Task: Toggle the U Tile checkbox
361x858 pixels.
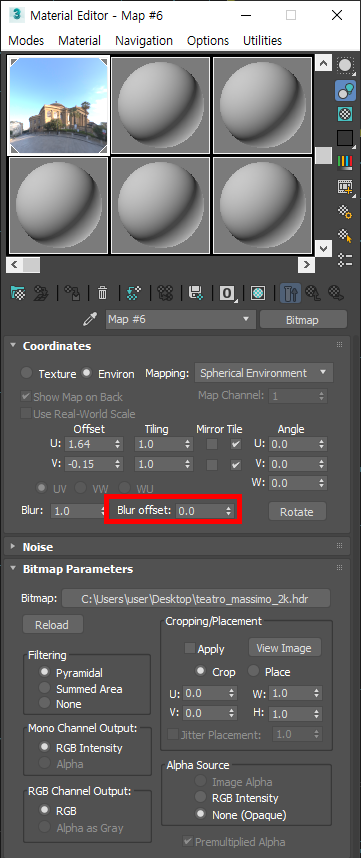Action: click(x=236, y=444)
